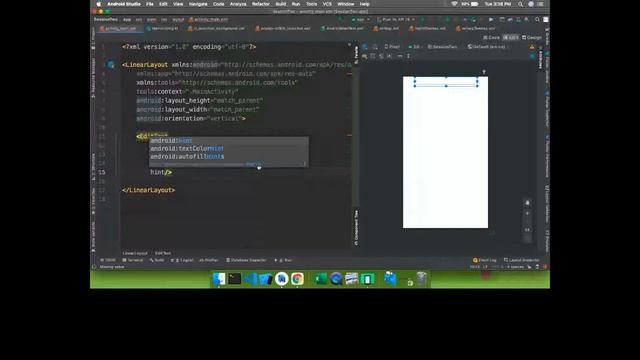Open the Default (en-us) locale dropdown

click(x=487, y=47)
